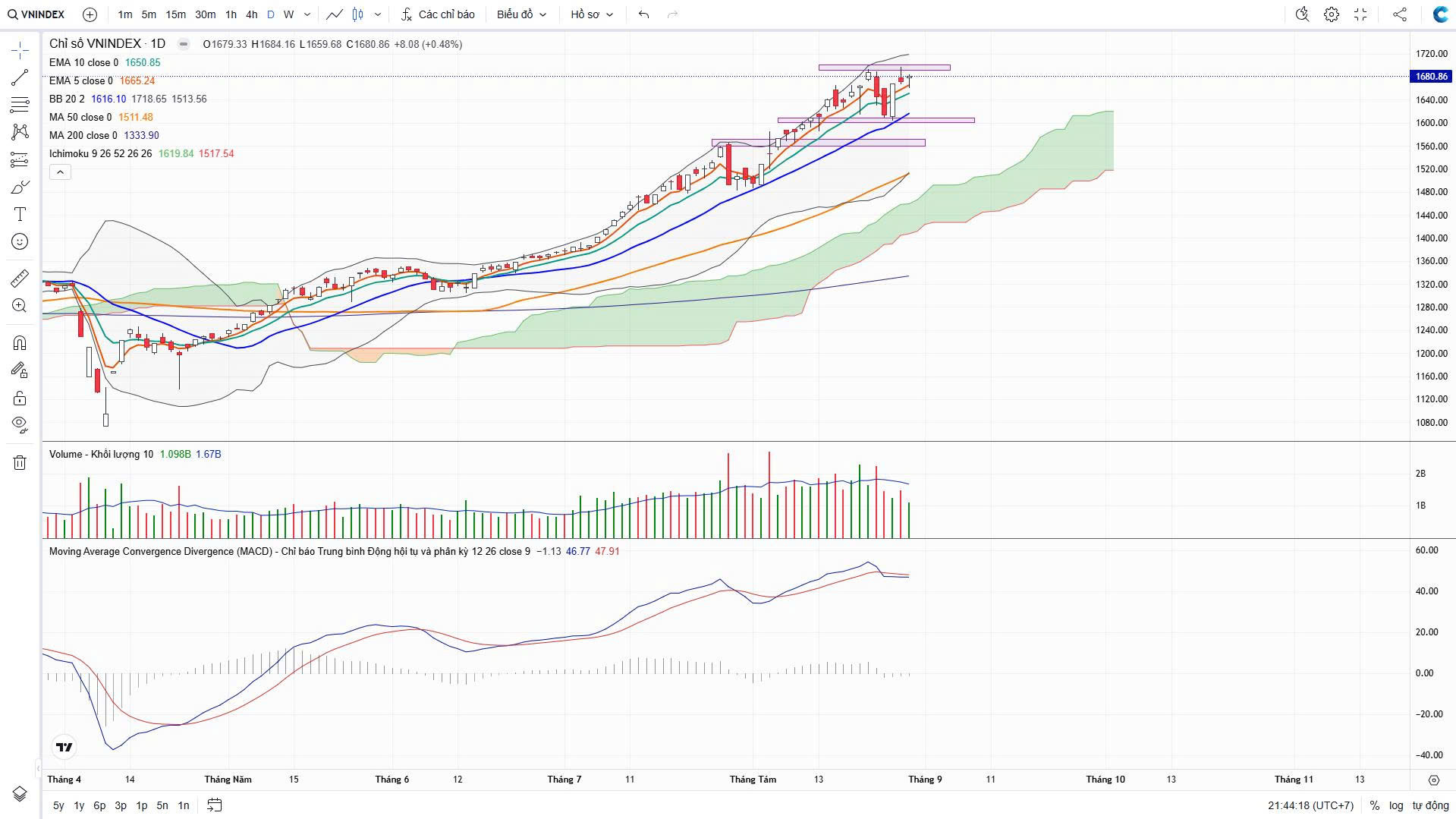Select the EMA 5 indicator legend
Image resolution: width=1456 pixels, height=819 pixels.
coord(102,80)
